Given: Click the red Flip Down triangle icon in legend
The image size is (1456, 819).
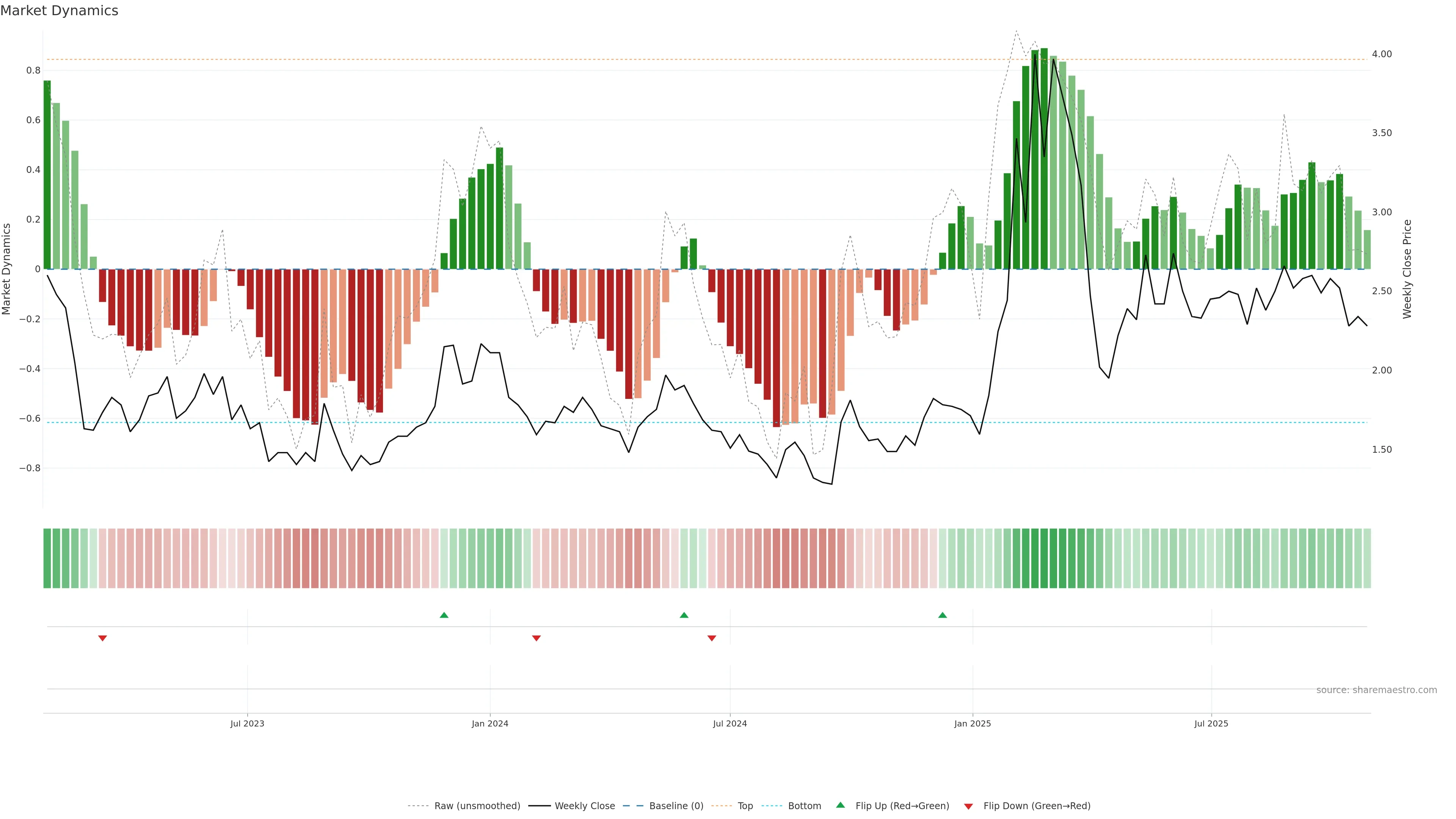Looking at the screenshot, I should (x=968, y=806).
